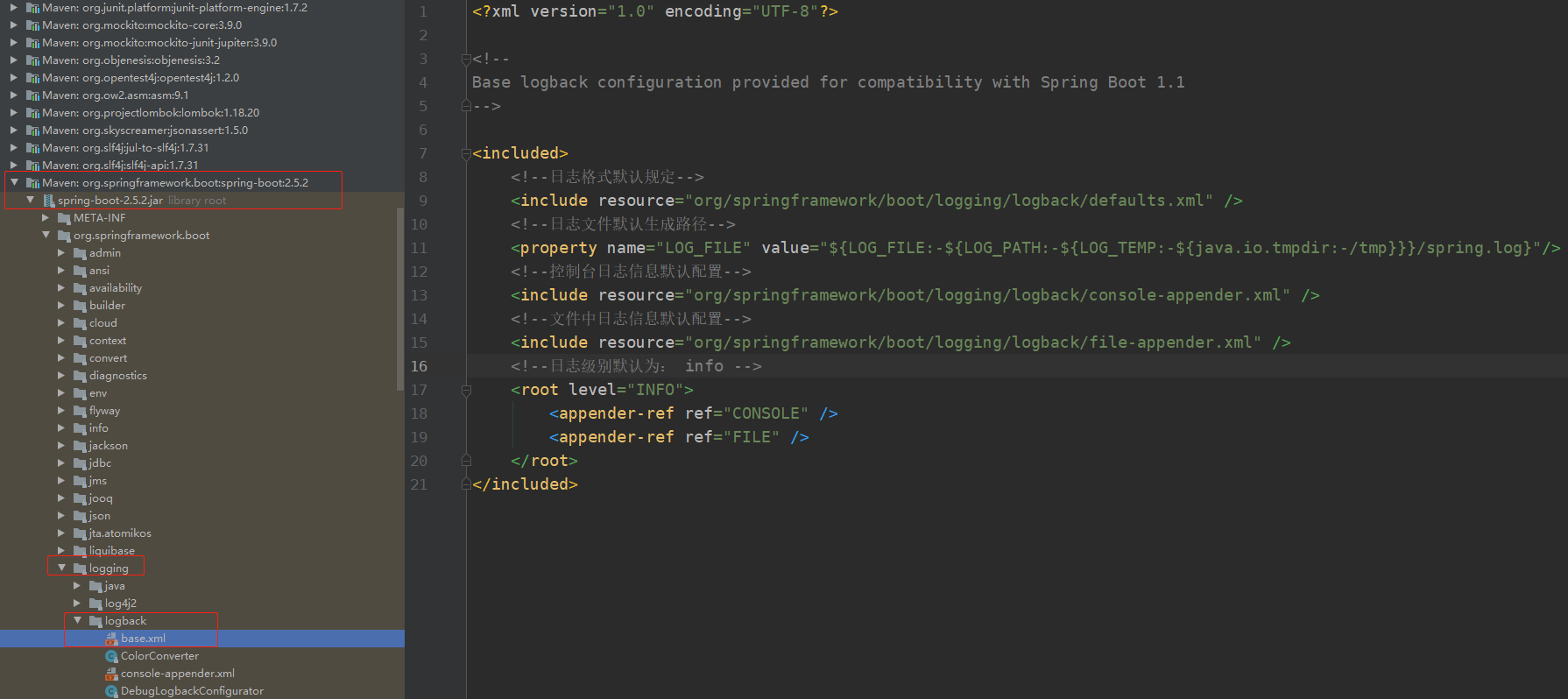Viewport: 1568px width, 699px height.
Task: Click the jackson folder icon
Action: (80, 446)
